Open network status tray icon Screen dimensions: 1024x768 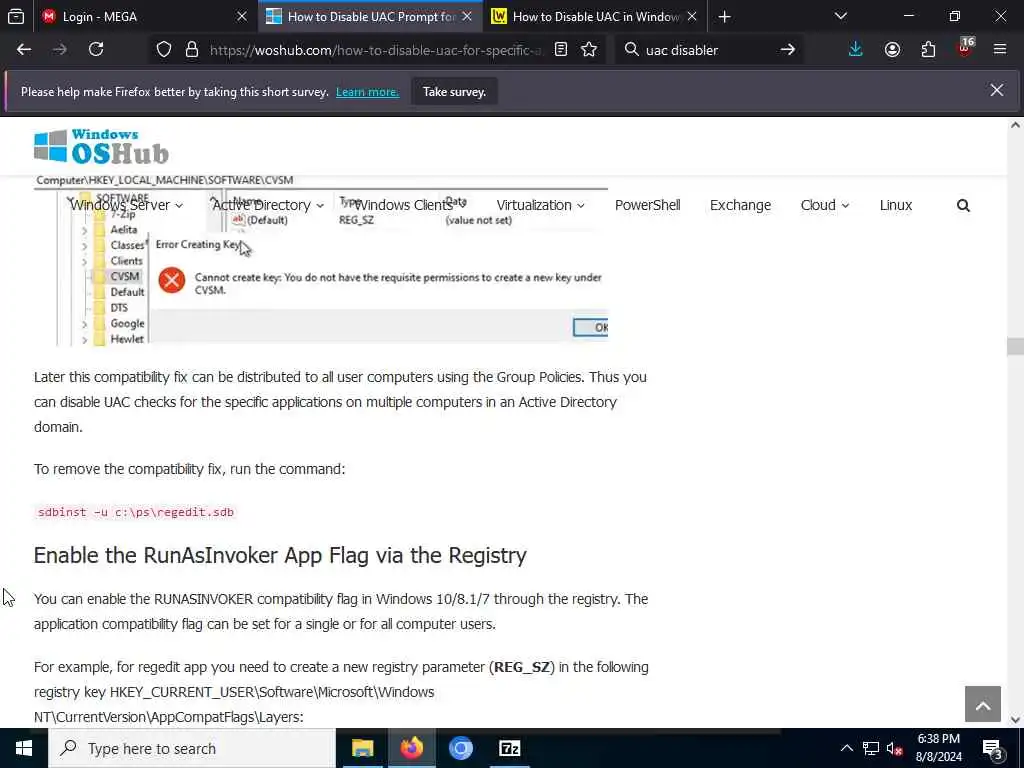871,748
